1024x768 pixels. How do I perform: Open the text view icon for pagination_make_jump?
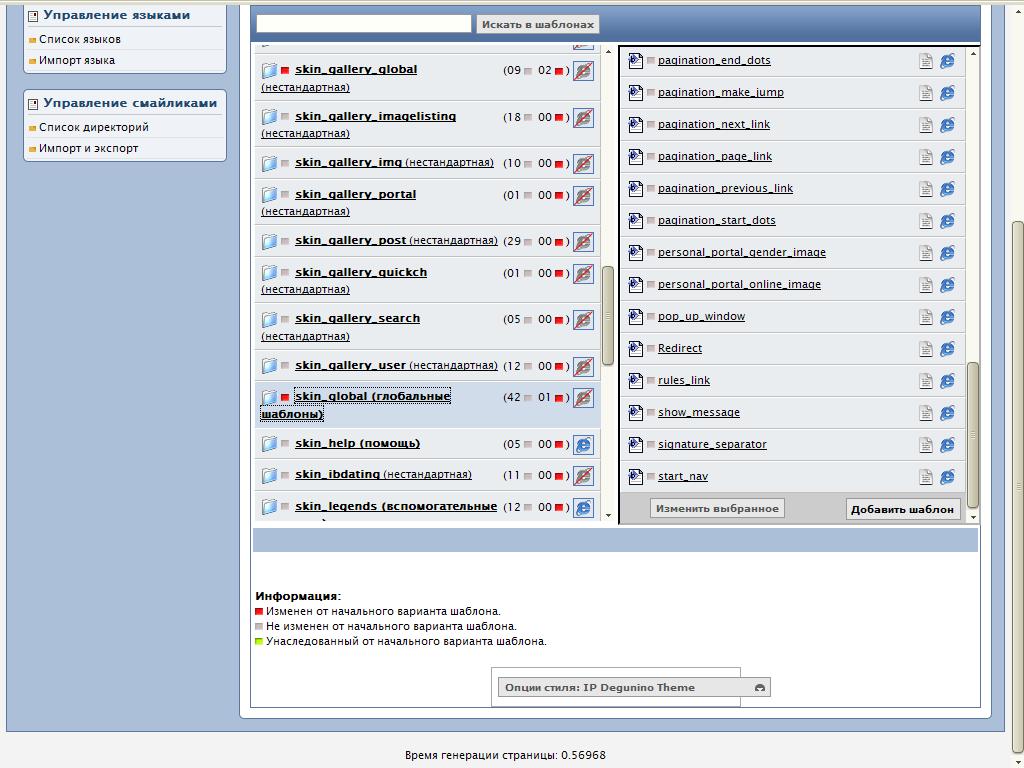tap(925, 93)
